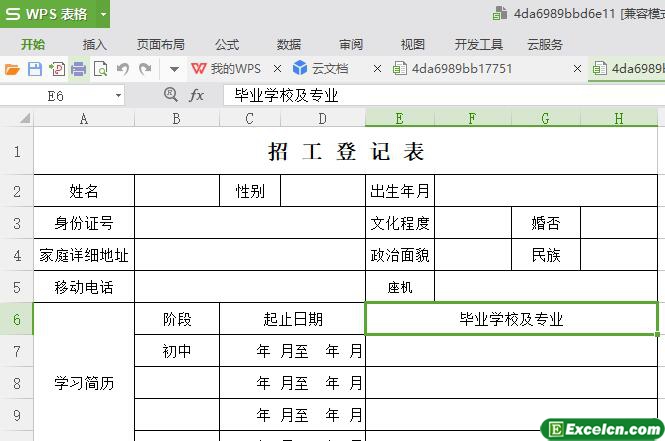Click the 初中 cell
The width and height of the screenshot is (665, 441).
(x=177, y=351)
